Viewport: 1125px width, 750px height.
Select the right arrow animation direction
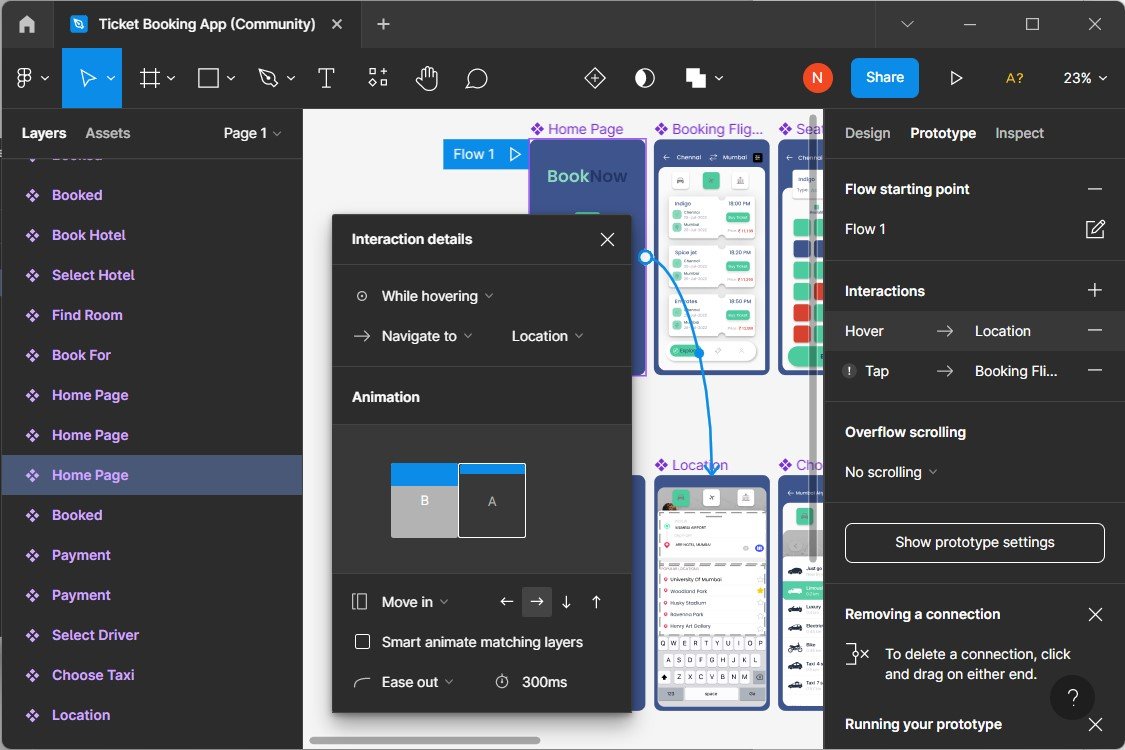pyautogui.click(x=537, y=602)
